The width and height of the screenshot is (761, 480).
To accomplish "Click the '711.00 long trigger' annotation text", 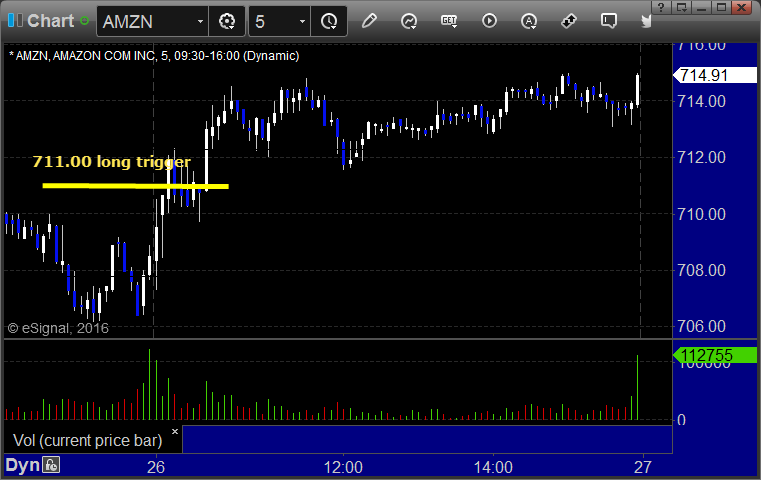I will pos(112,162).
